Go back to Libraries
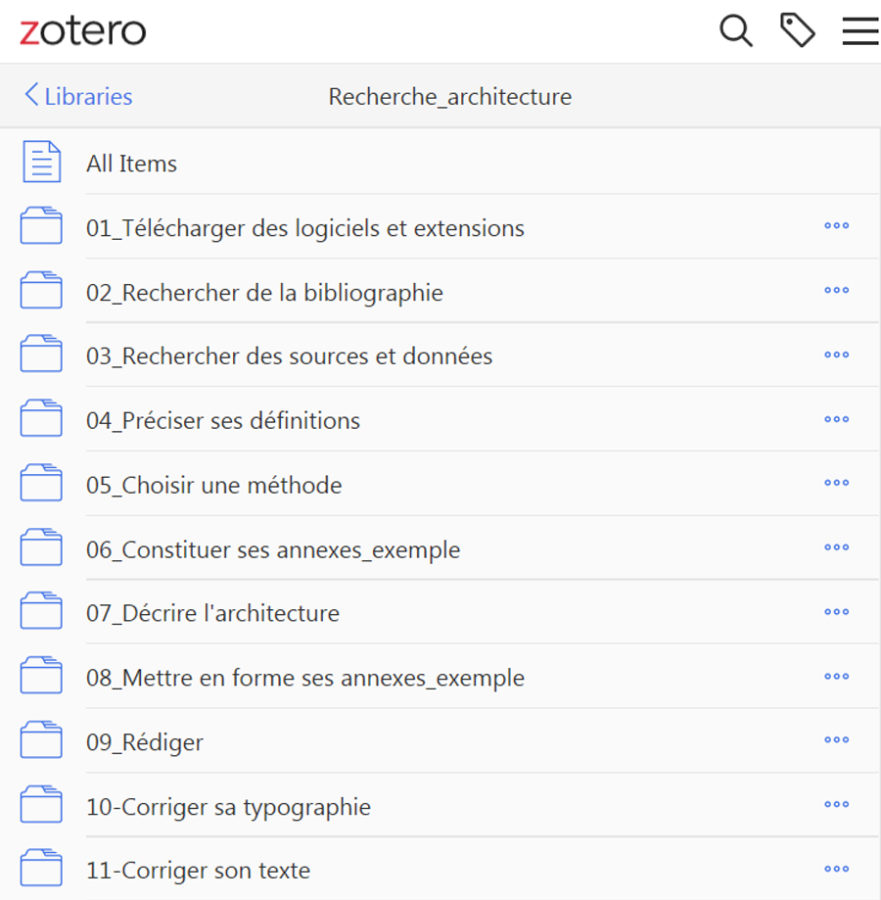Viewport: 881px width, 900px height. (78, 97)
